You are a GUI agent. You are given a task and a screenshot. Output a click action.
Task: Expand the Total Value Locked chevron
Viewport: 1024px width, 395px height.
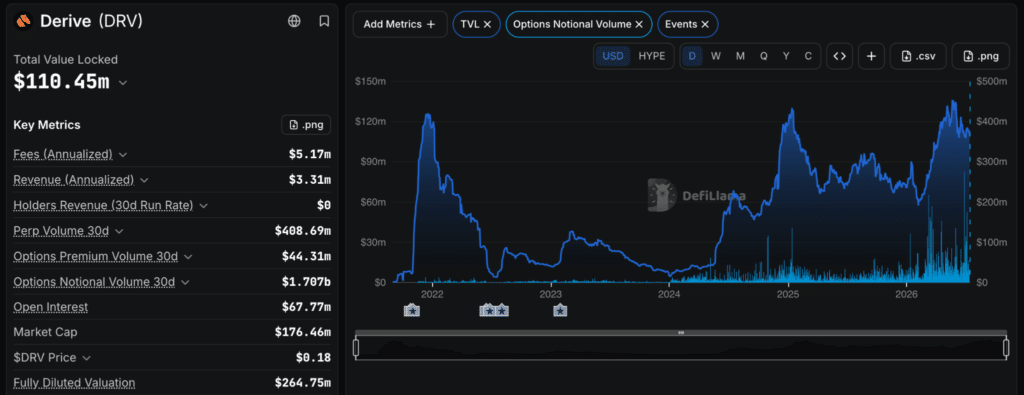point(123,83)
